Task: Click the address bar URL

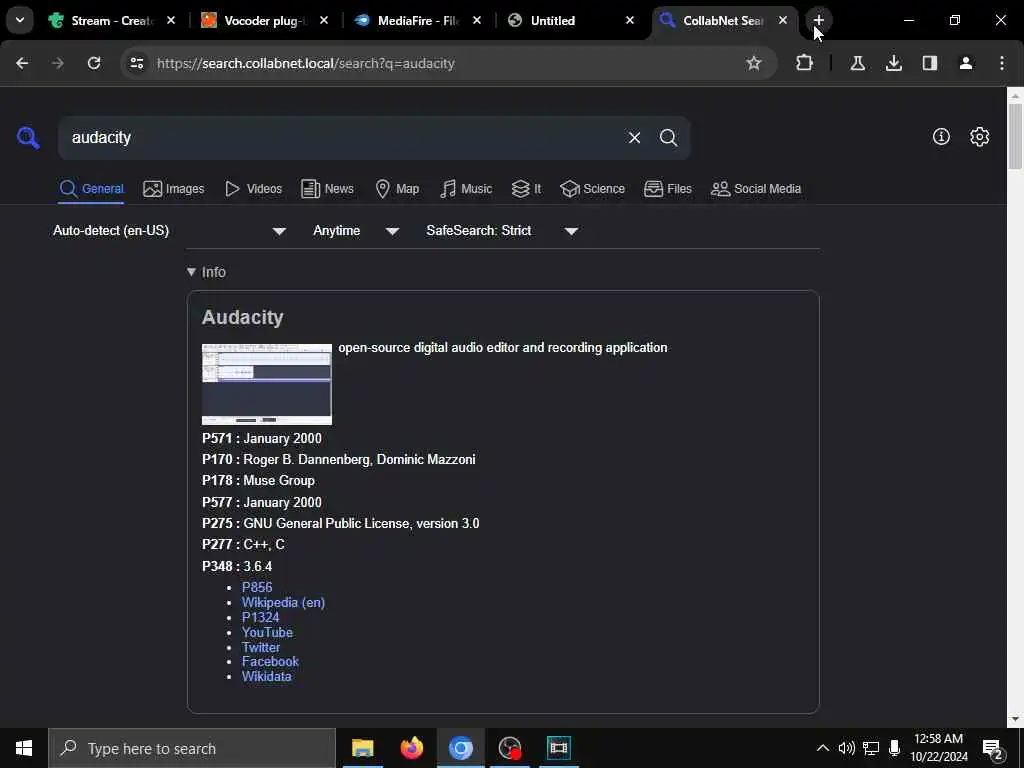Action: coord(306,63)
